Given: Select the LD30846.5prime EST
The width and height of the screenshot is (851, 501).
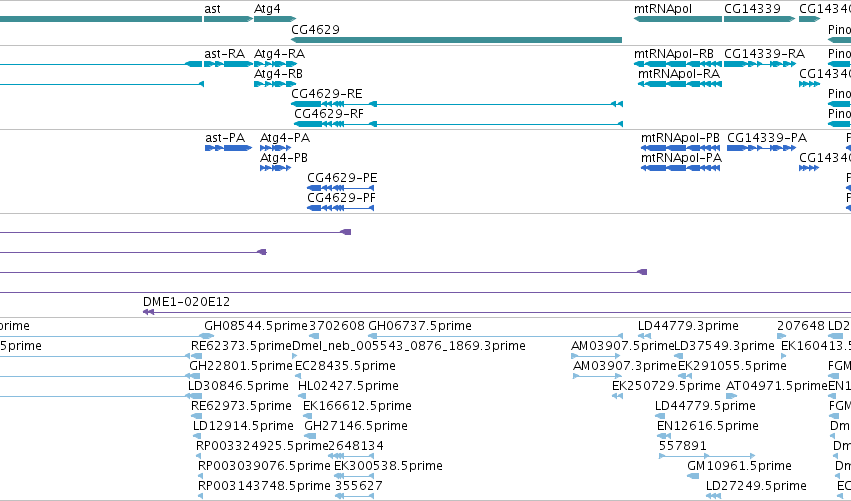Looking at the screenshot, I should pos(238,386).
